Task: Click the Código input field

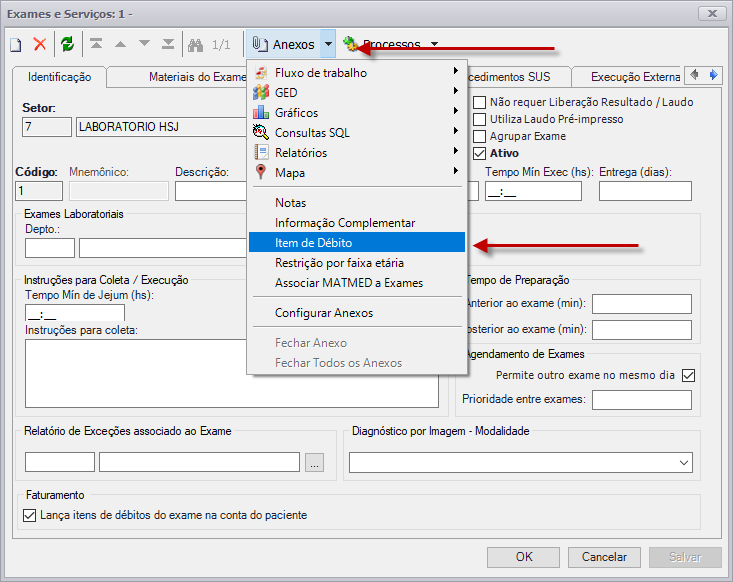Action: click(39, 191)
